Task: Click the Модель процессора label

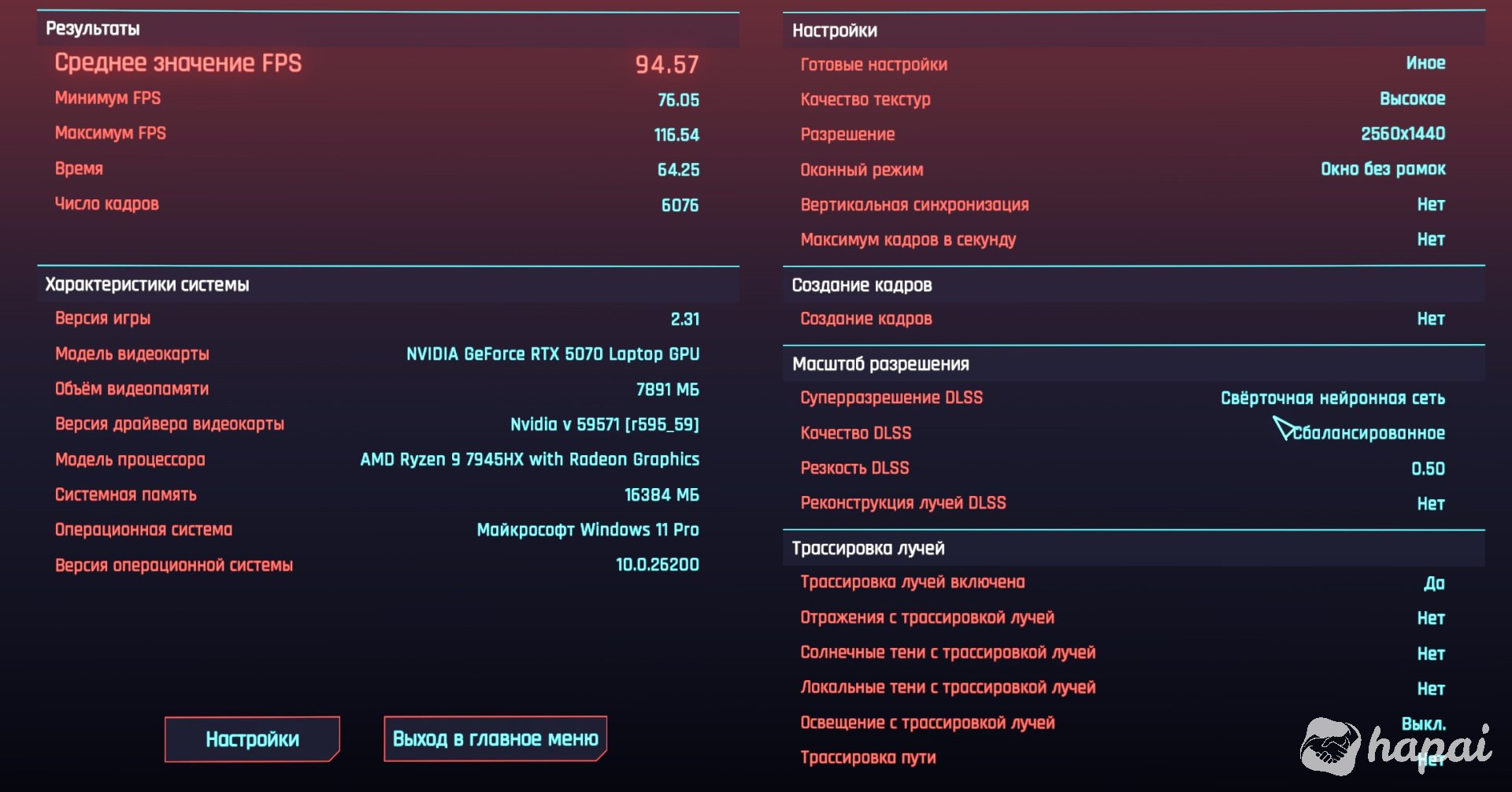Action: tap(130, 459)
